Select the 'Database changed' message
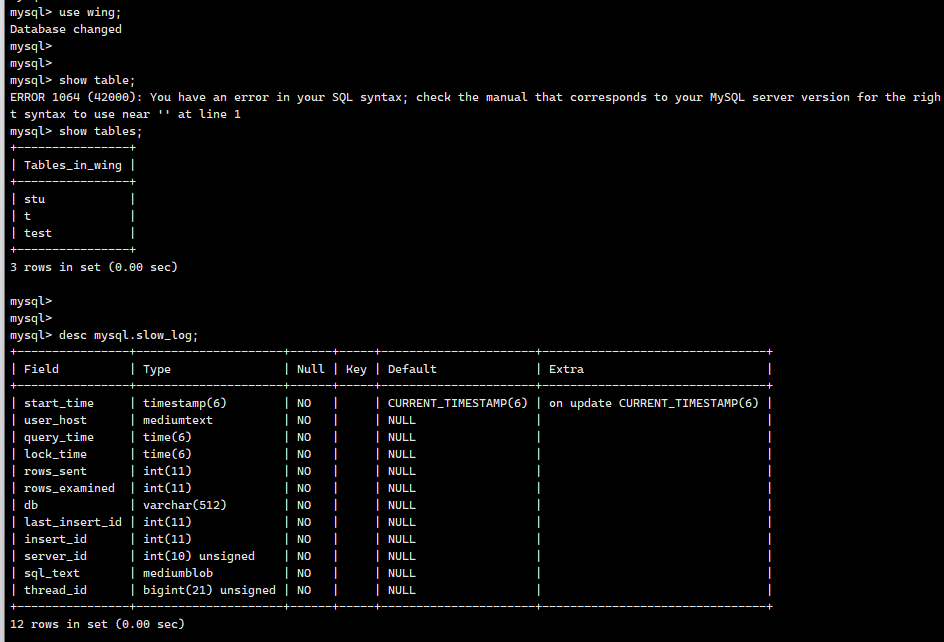 click(x=66, y=29)
